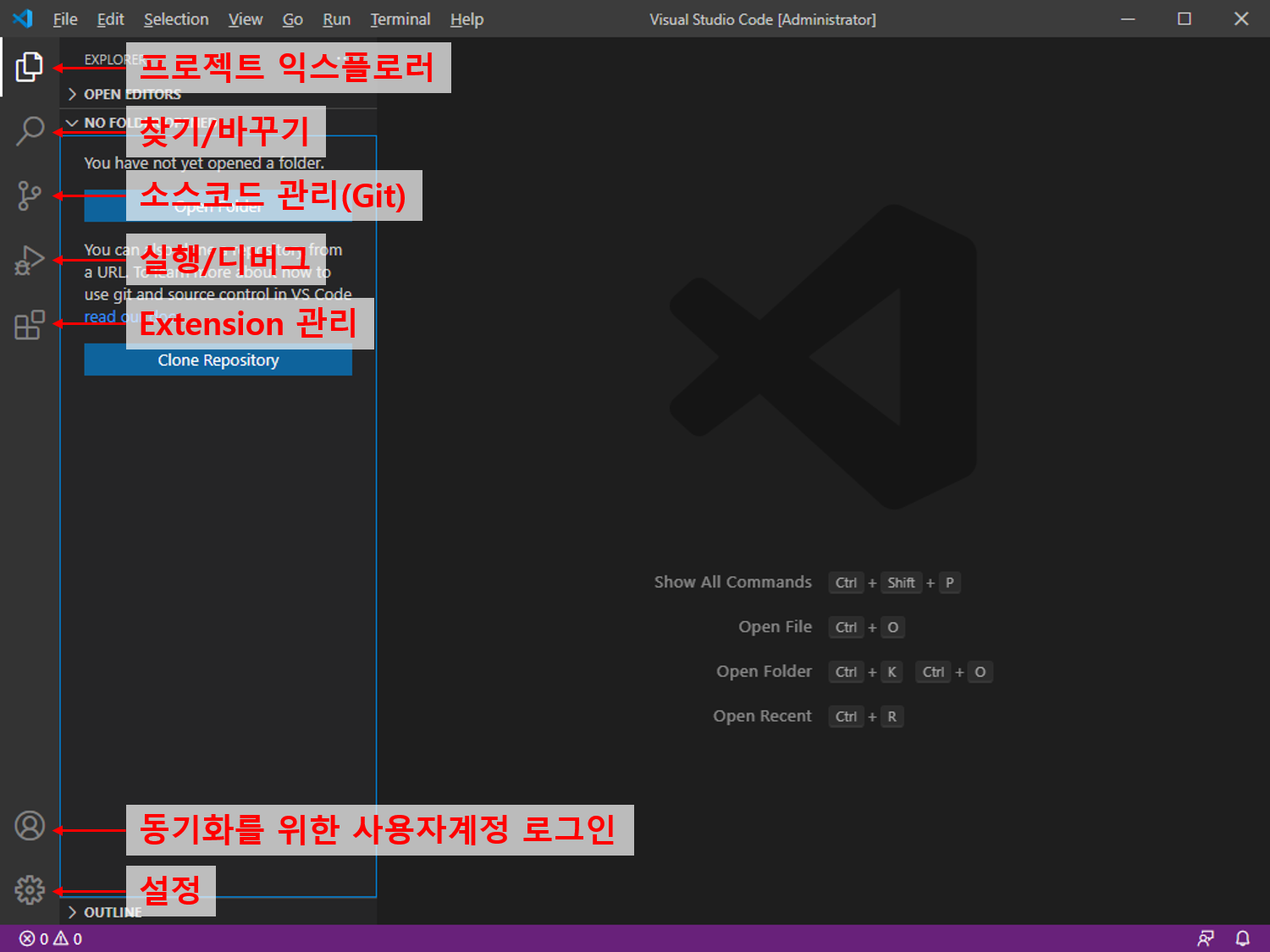Open the Run menu
The image size is (1270, 952).
[x=336, y=19]
